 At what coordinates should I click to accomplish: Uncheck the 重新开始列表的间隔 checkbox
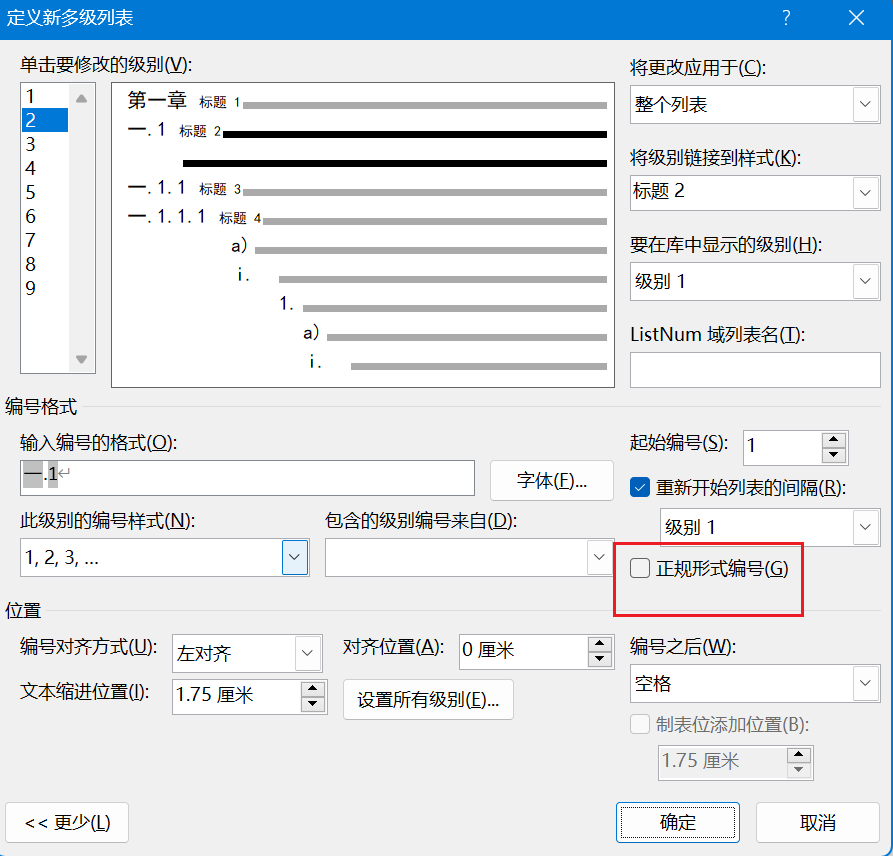point(640,488)
